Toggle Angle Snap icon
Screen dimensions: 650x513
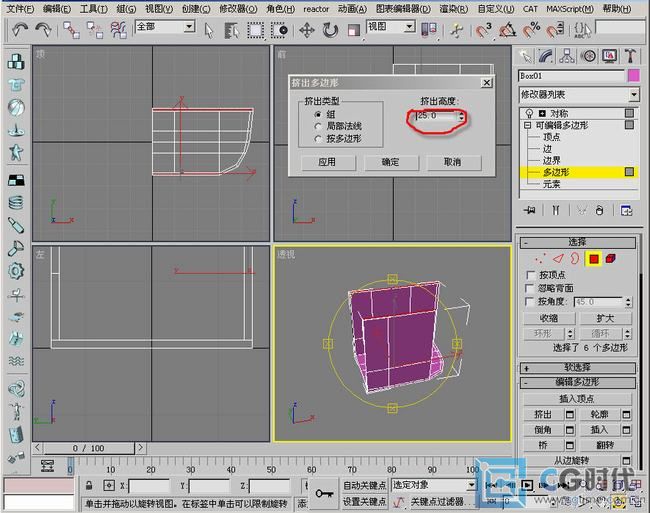pyautogui.click(x=507, y=30)
